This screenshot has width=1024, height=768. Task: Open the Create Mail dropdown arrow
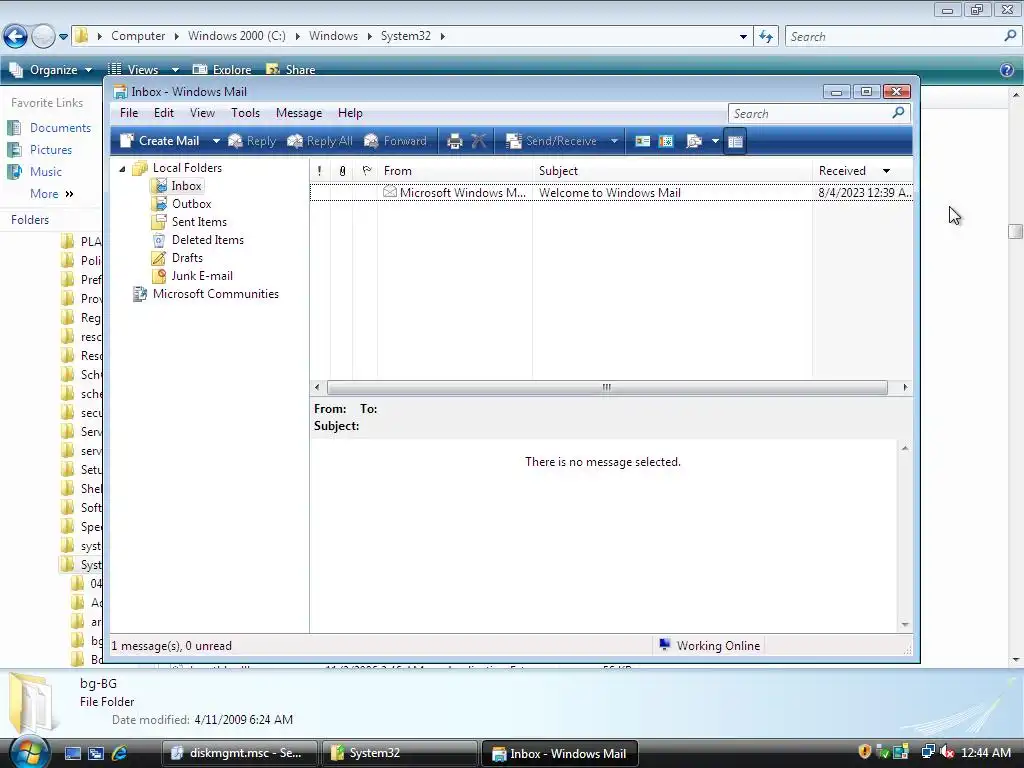point(216,141)
